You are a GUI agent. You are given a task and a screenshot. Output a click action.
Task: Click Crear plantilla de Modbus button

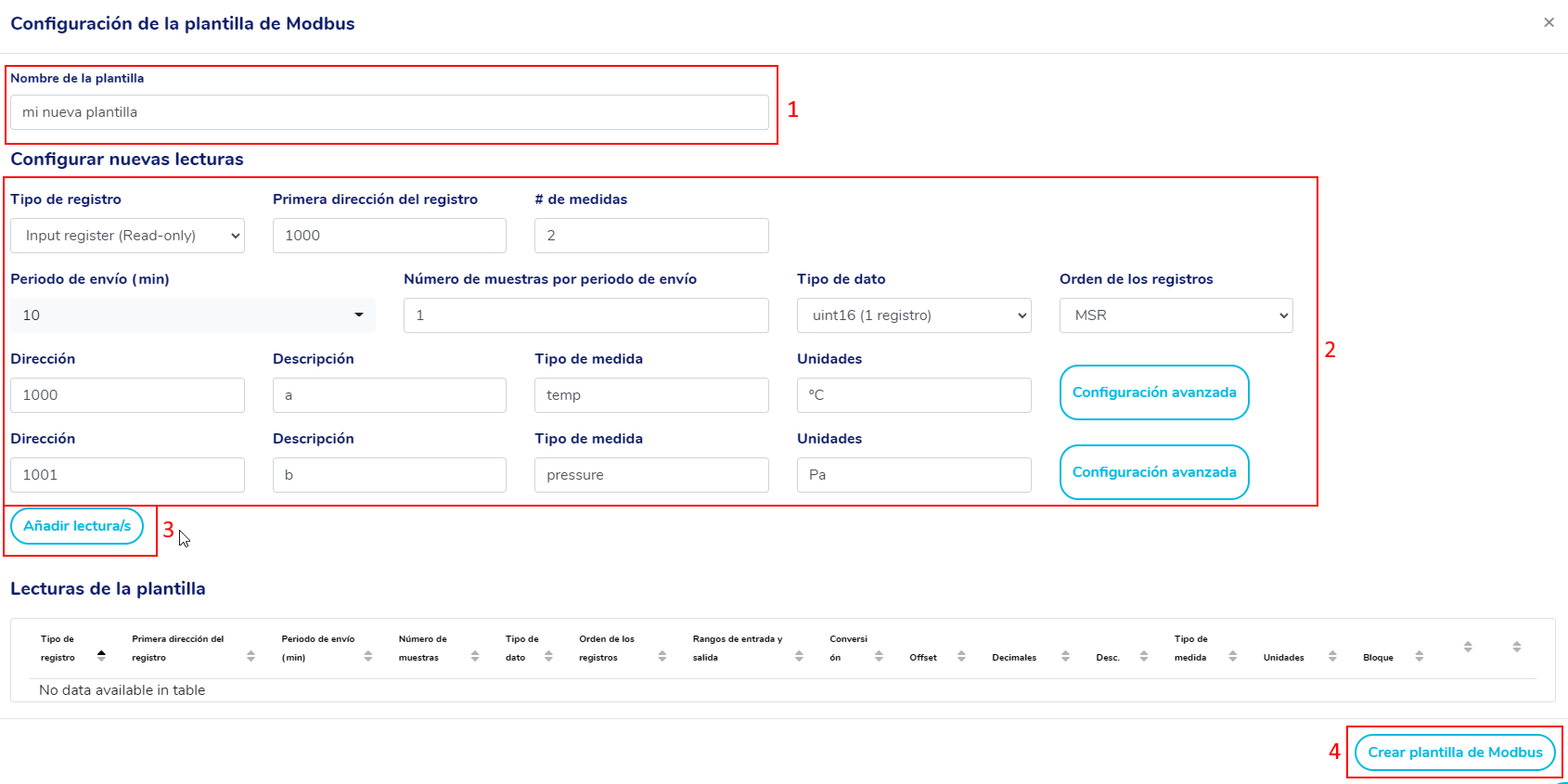(1454, 752)
